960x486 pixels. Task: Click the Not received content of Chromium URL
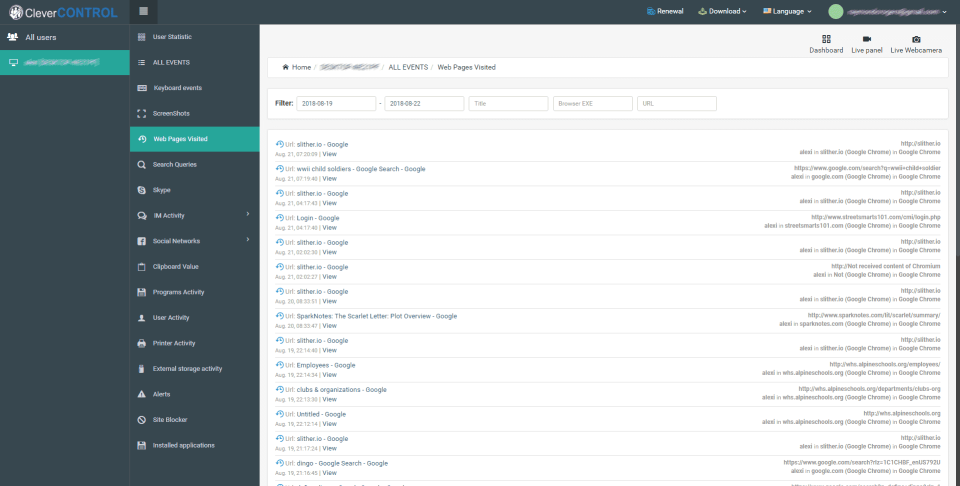click(x=885, y=266)
